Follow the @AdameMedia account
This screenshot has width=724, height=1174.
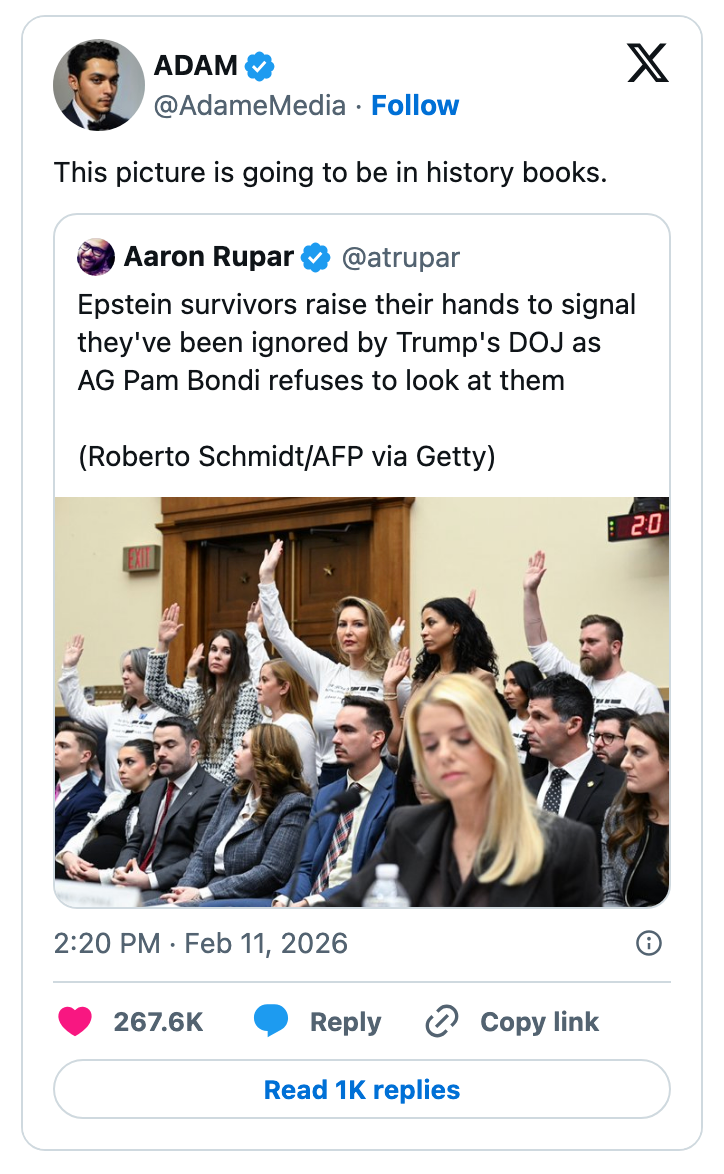click(415, 105)
